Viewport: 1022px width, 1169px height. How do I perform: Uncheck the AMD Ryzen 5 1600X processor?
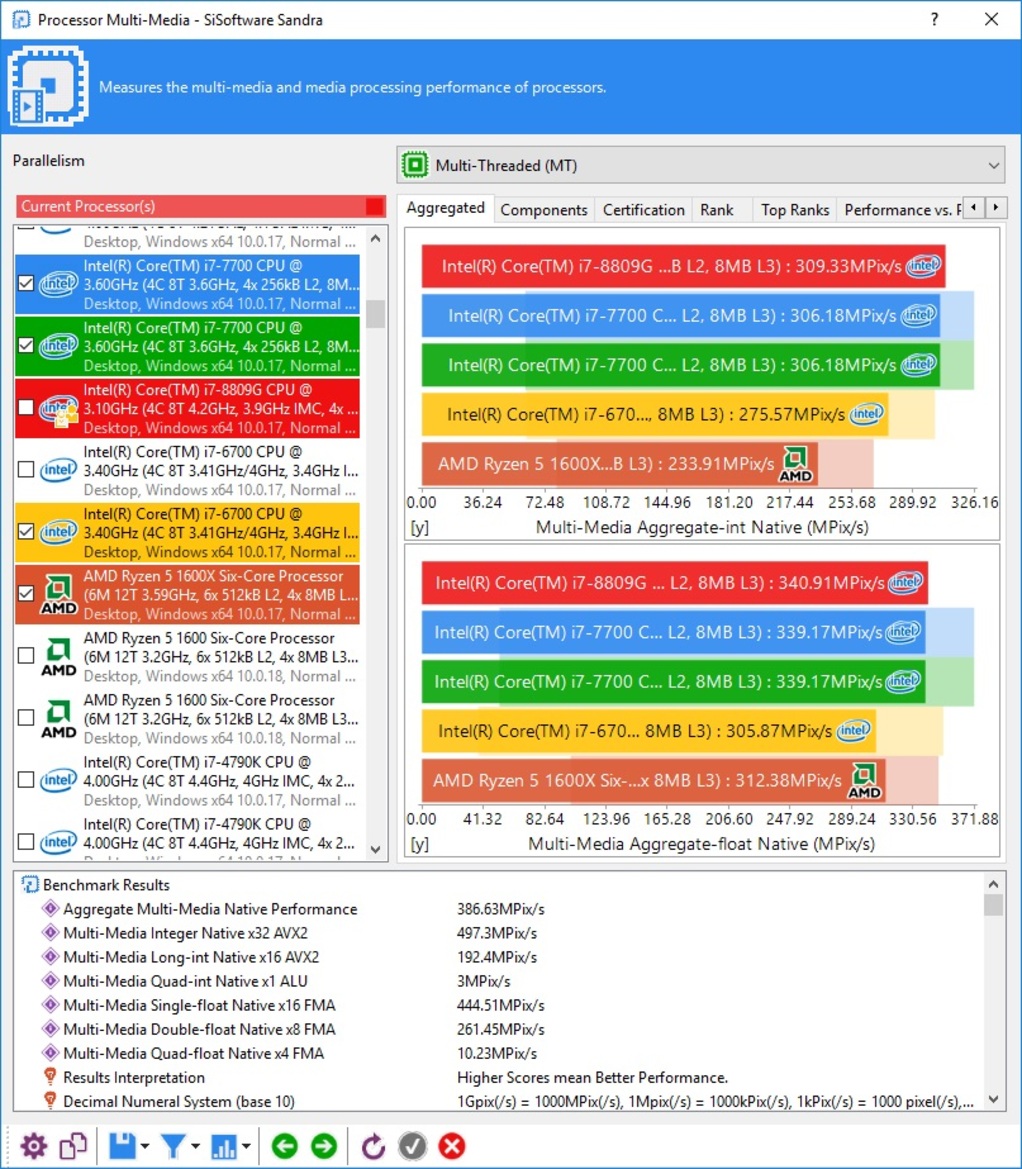click(26, 593)
